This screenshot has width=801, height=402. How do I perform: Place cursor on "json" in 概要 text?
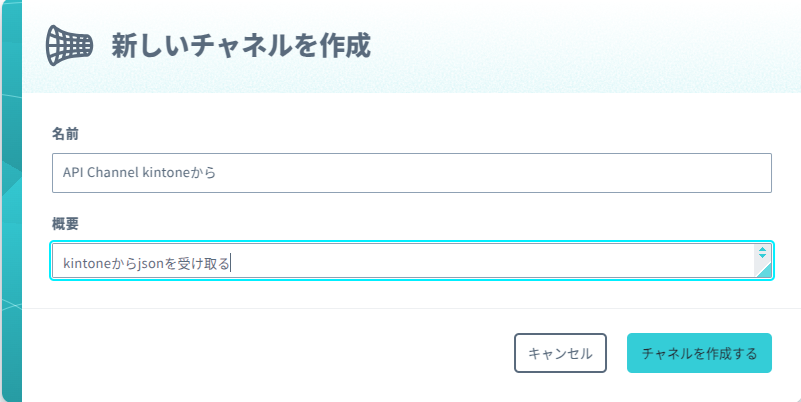pyautogui.click(x=150, y=264)
